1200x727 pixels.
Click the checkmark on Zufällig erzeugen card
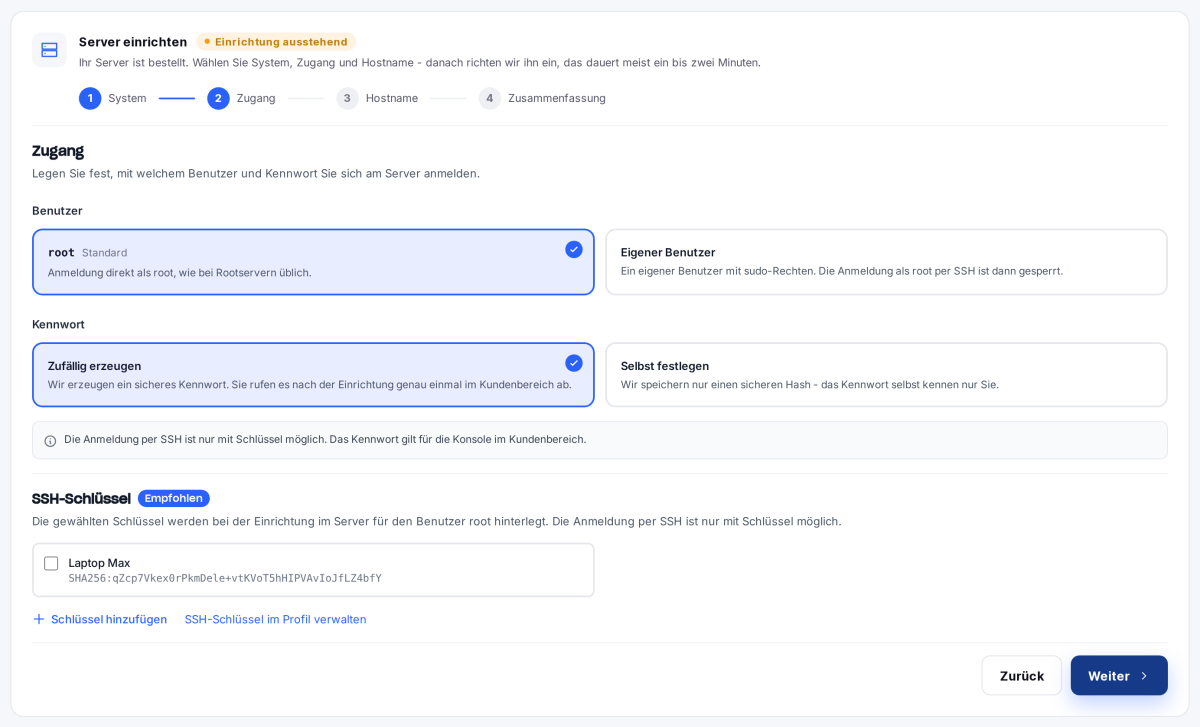574,363
